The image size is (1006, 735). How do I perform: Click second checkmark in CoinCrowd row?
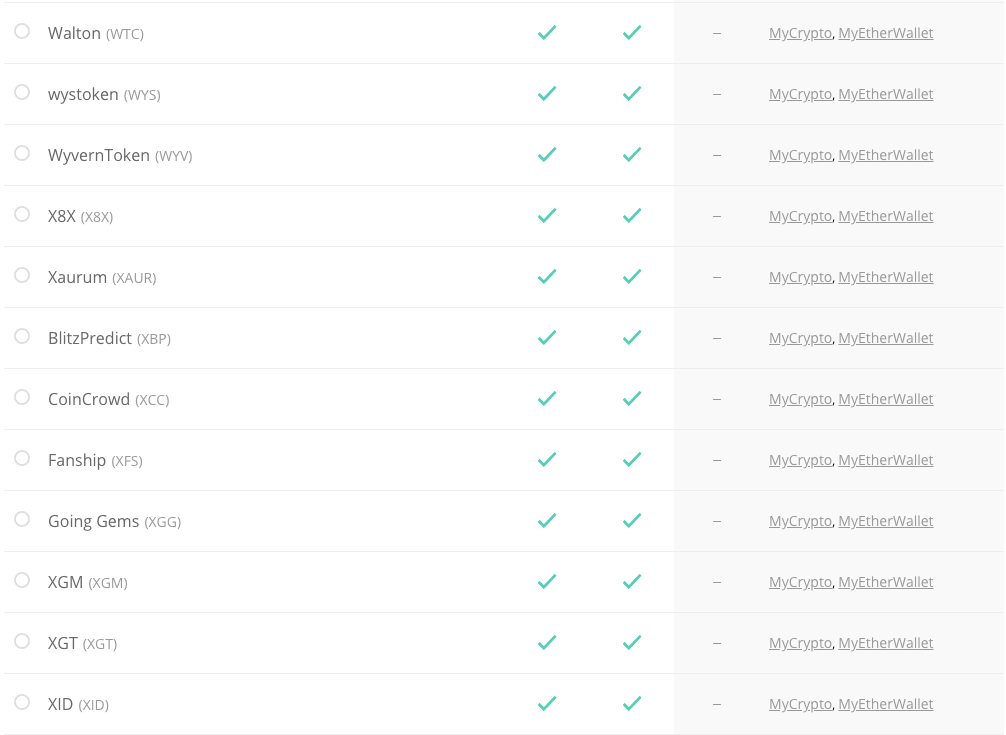click(632, 398)
